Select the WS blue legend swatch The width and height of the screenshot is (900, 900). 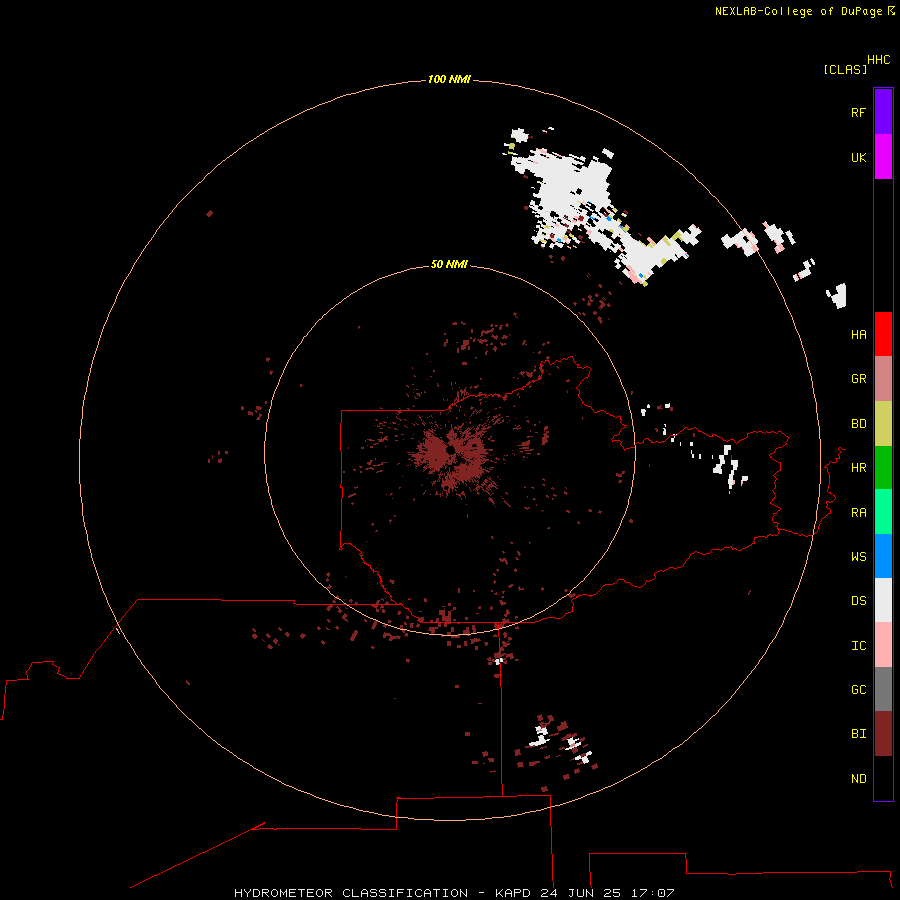(x=883, y=556)
